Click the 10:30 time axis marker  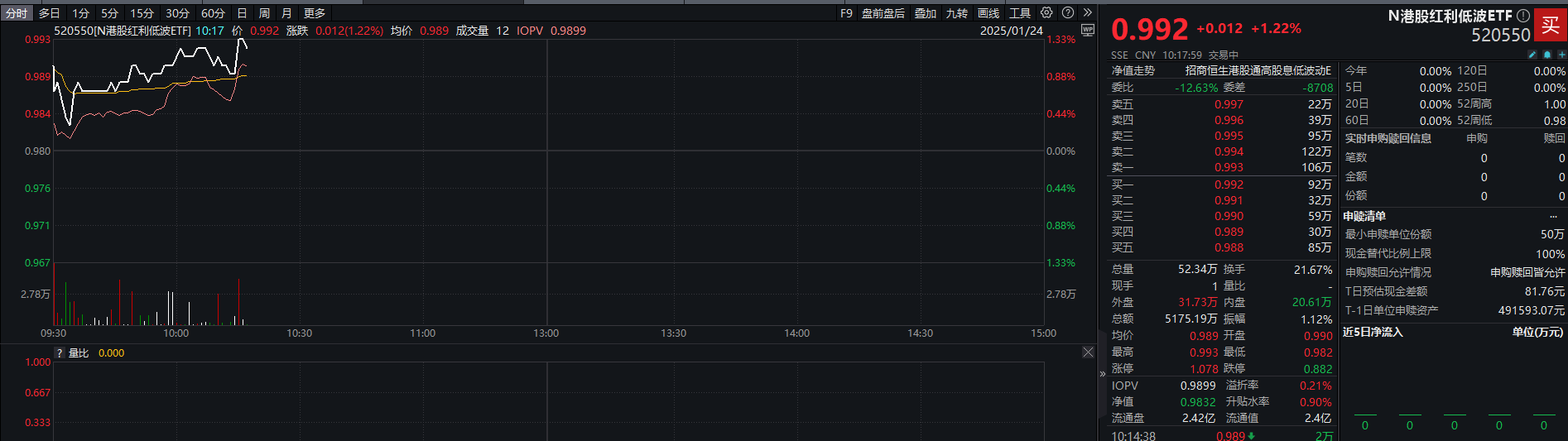[x=299, y=333]
